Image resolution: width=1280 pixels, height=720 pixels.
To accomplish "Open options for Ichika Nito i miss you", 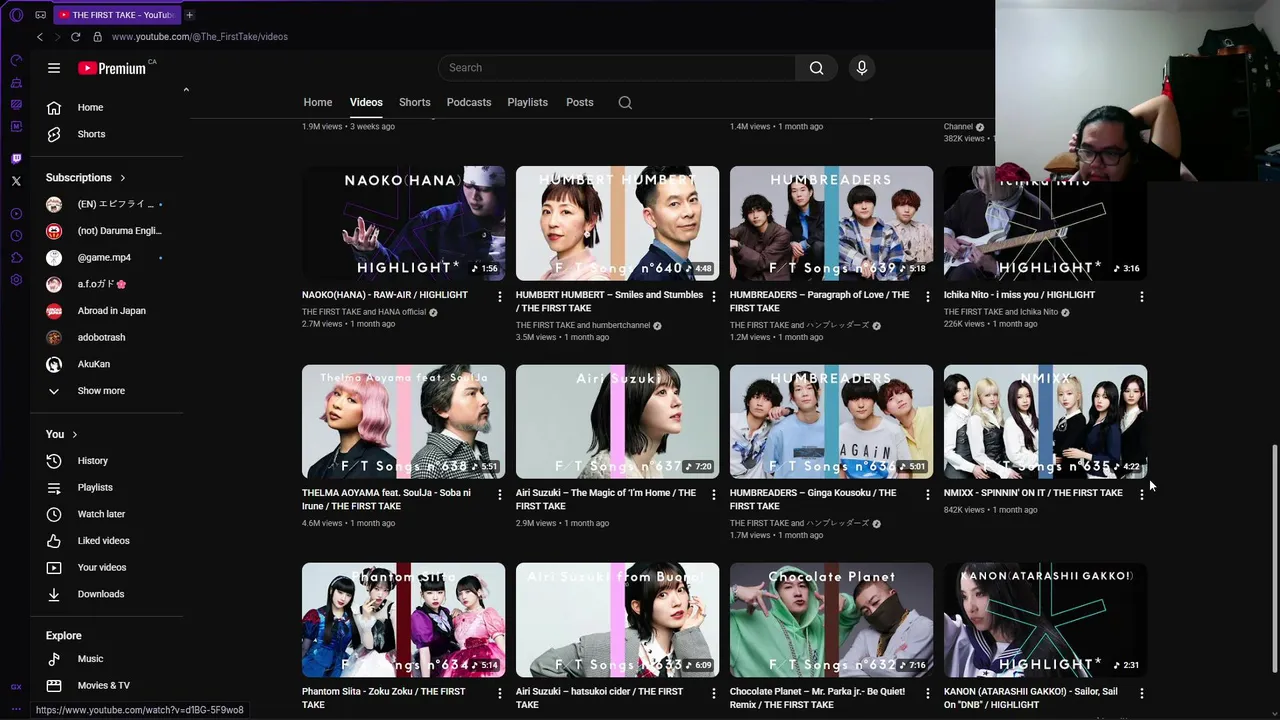I will coord(1142,296).
